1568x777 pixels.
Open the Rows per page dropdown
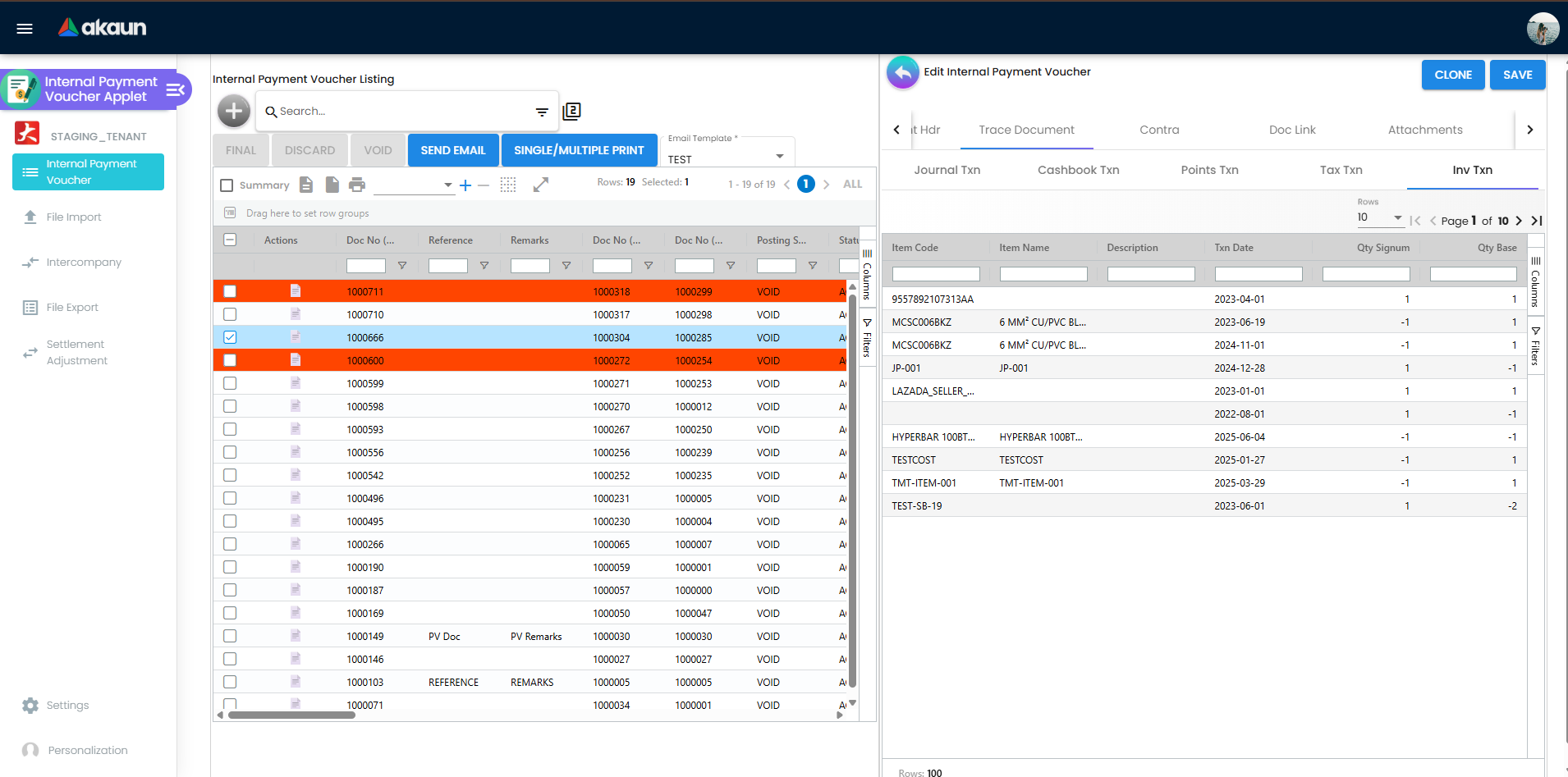1379,217
